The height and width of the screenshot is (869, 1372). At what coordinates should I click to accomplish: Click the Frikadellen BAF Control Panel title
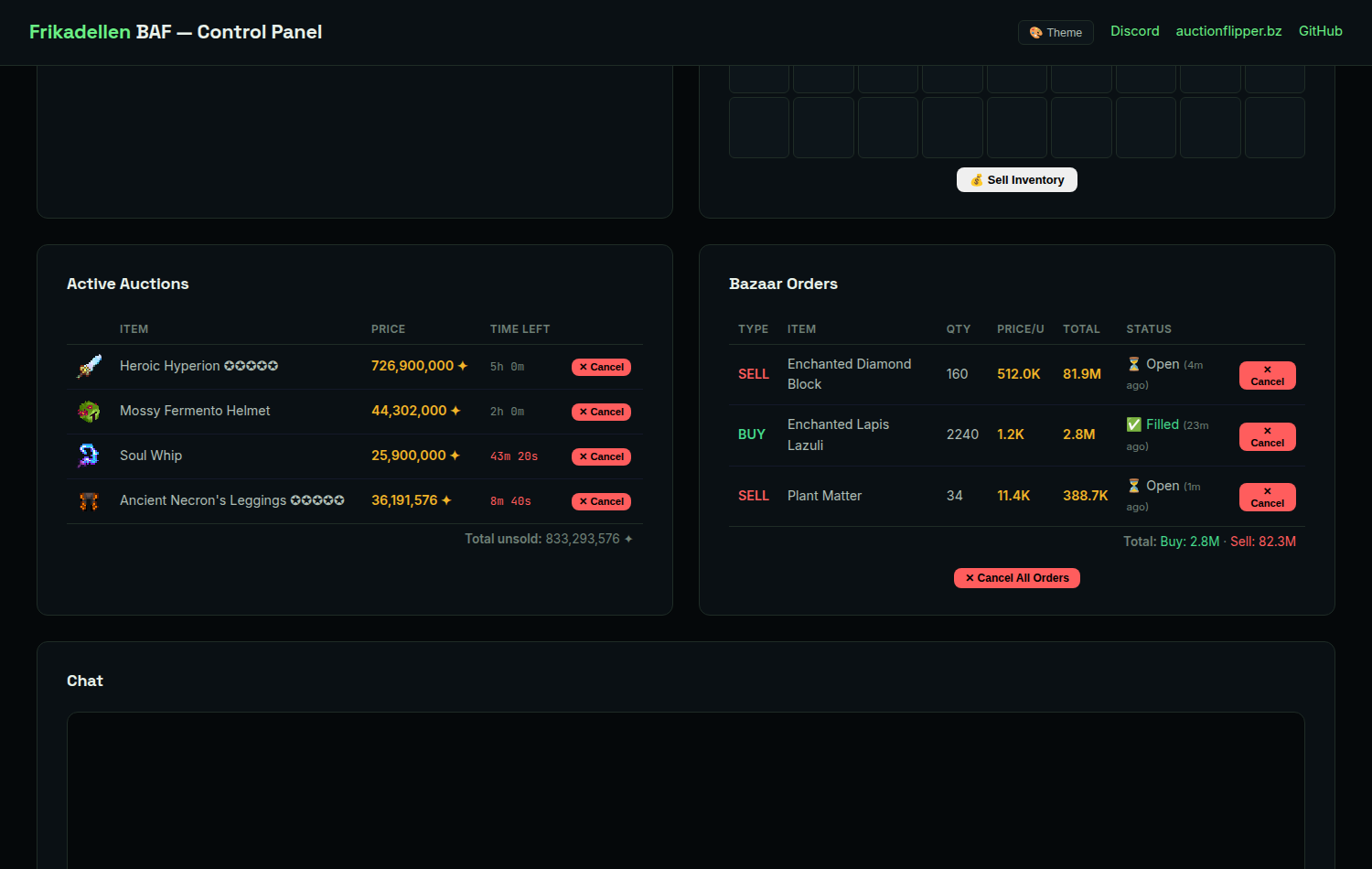(x=176, y=32)
